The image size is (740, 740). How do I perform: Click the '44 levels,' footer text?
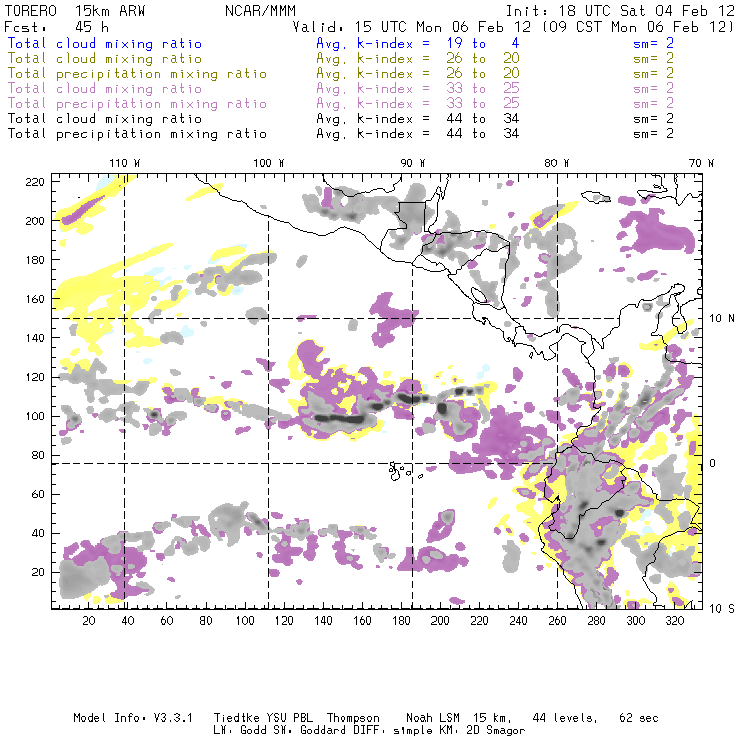pos(565,718)
